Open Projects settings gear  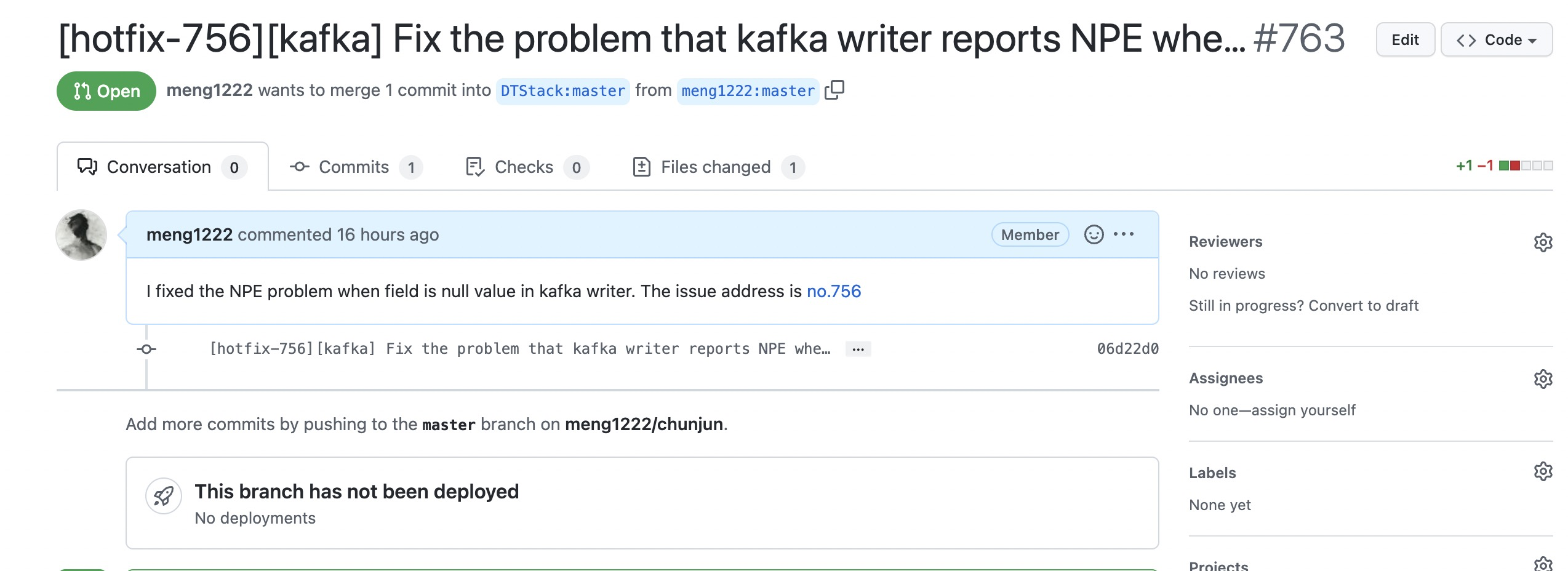click(1542, 564)
